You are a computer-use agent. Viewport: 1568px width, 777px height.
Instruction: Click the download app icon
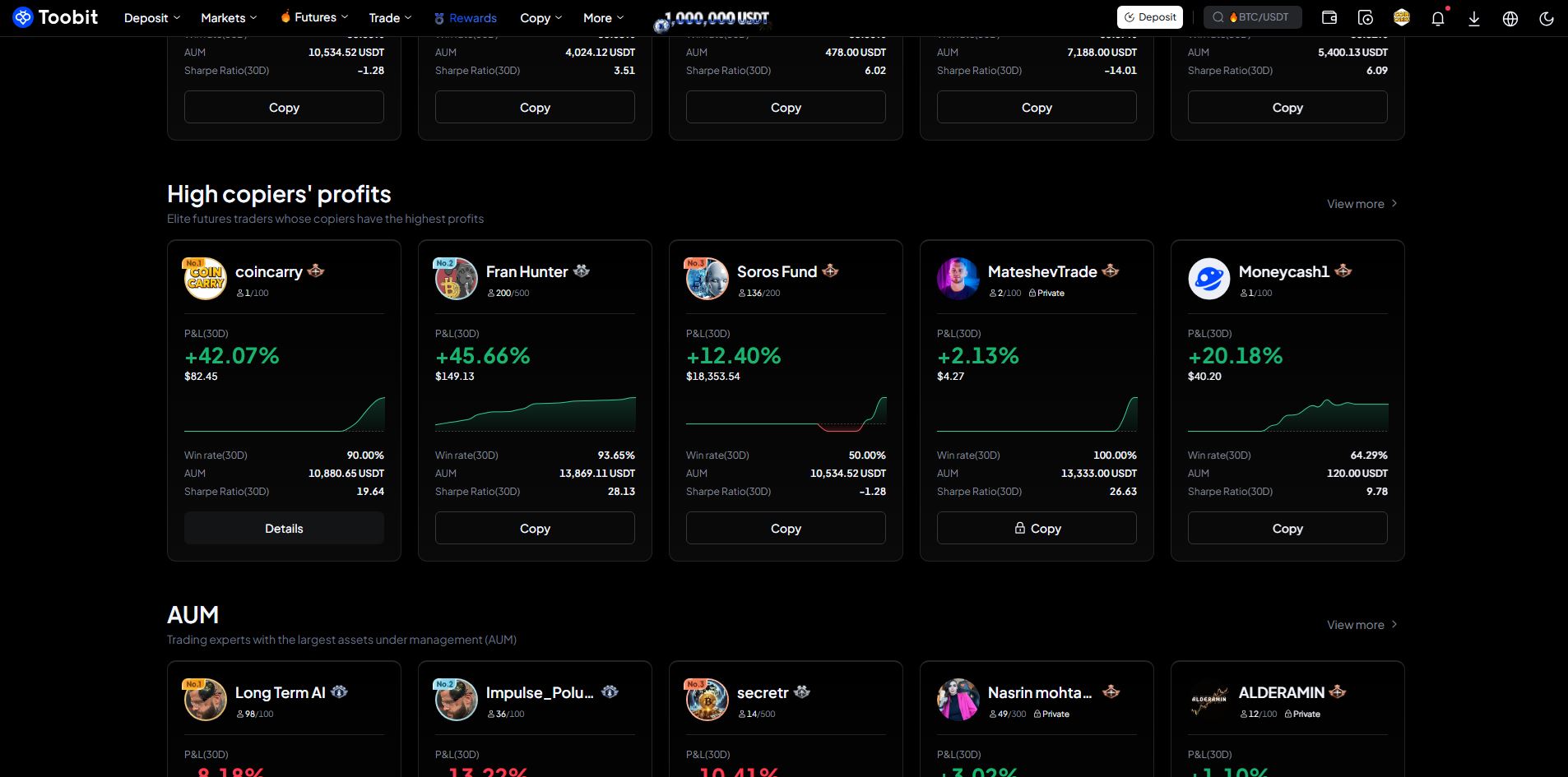[x=1474, y=18]
